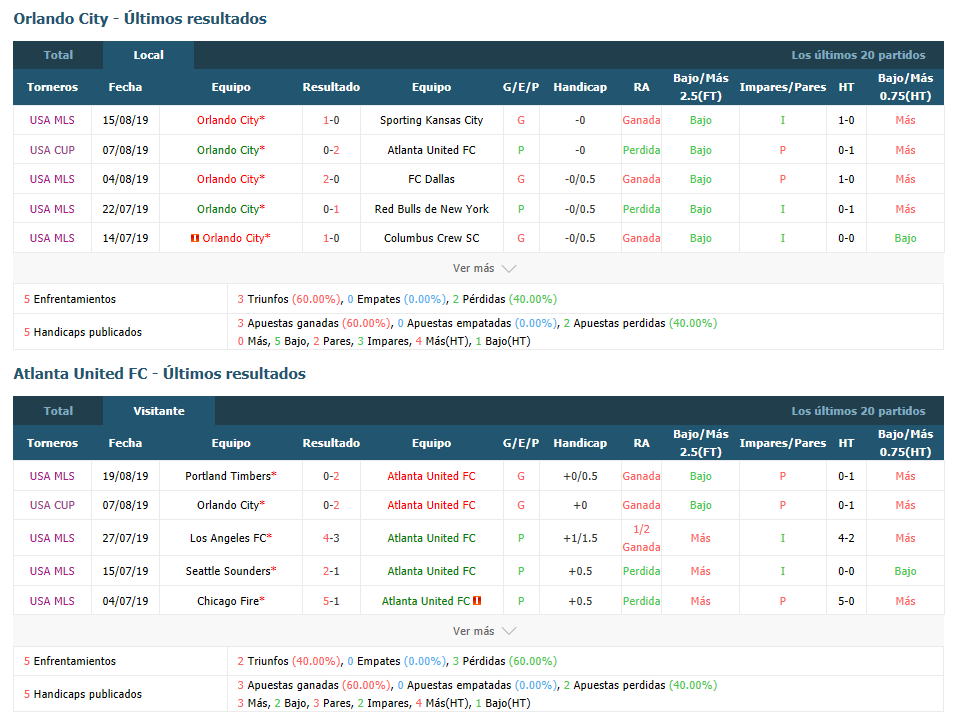964x714 pixels.
Task: Click +1/1.5 handicap value
Action: point(580,538)
